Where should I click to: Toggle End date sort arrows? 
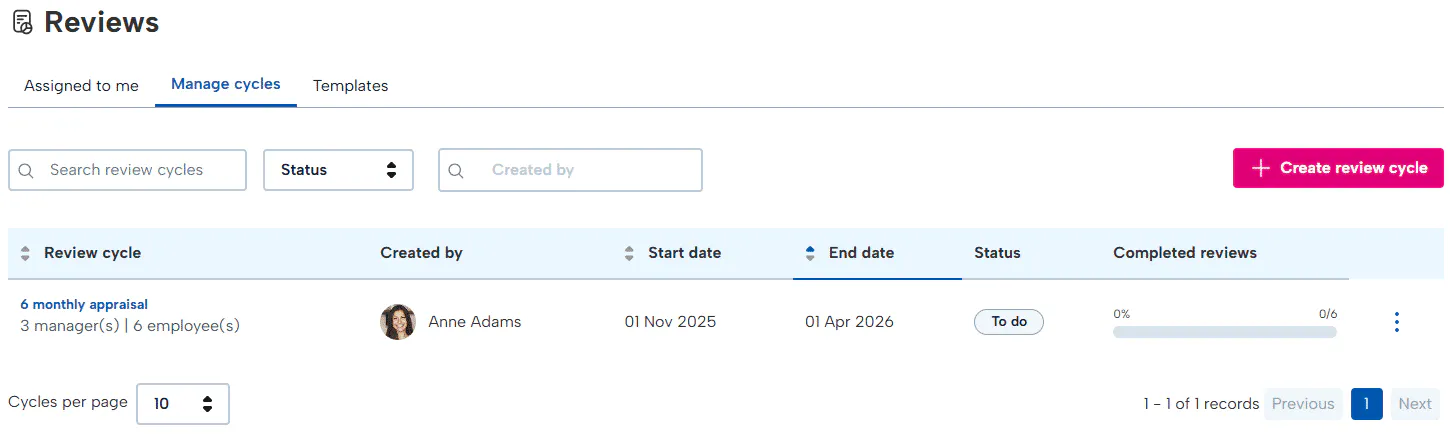click(x=810, y=254)
